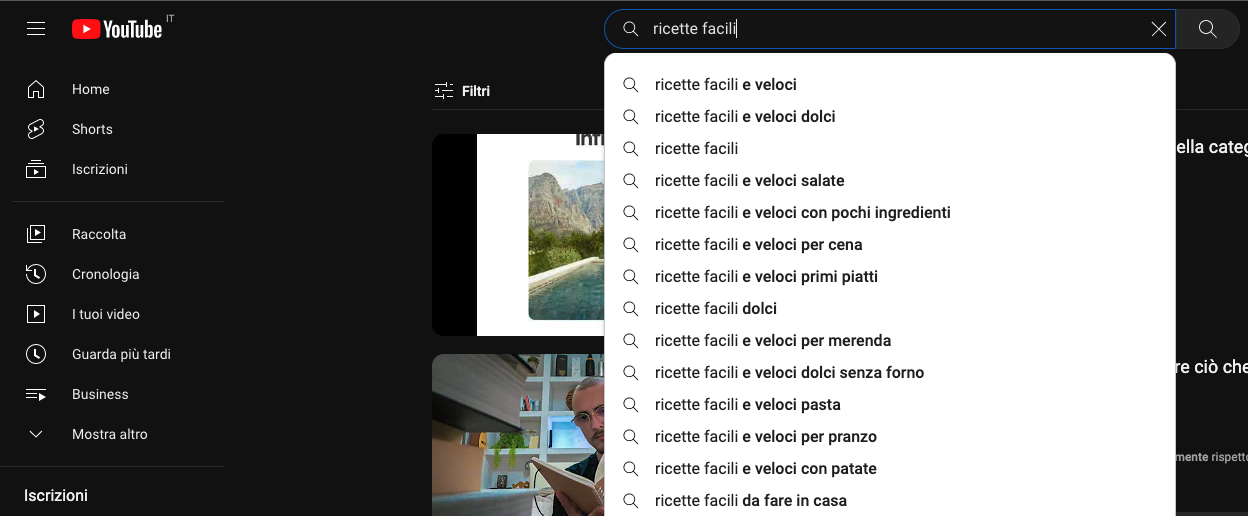Viewport: 1248px width, 516px height.
Task: Select 'ricette facili e veloci pasta'
Action: (890, 405)
